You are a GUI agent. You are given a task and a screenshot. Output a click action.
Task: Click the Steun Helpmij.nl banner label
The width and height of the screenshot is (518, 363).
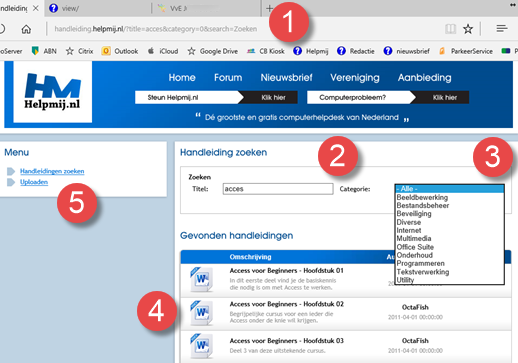(x=173, y=97)
